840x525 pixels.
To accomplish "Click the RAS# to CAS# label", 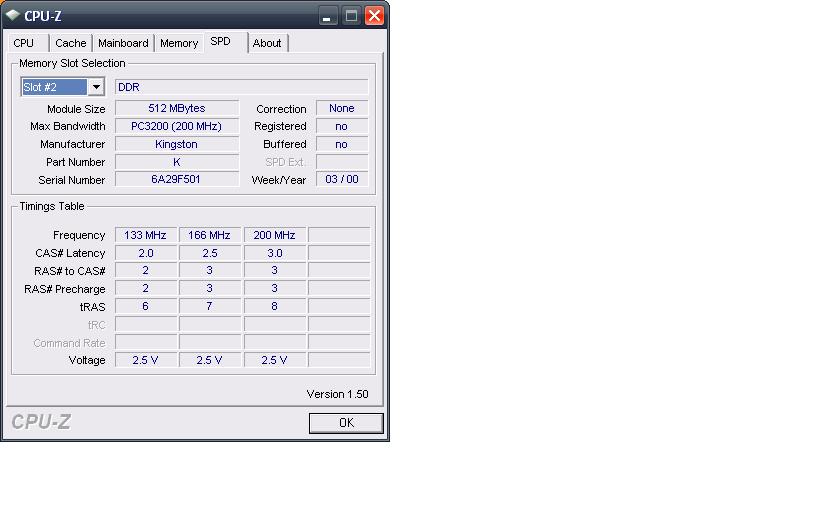I will pyautogui.click(x=70, y=271).
